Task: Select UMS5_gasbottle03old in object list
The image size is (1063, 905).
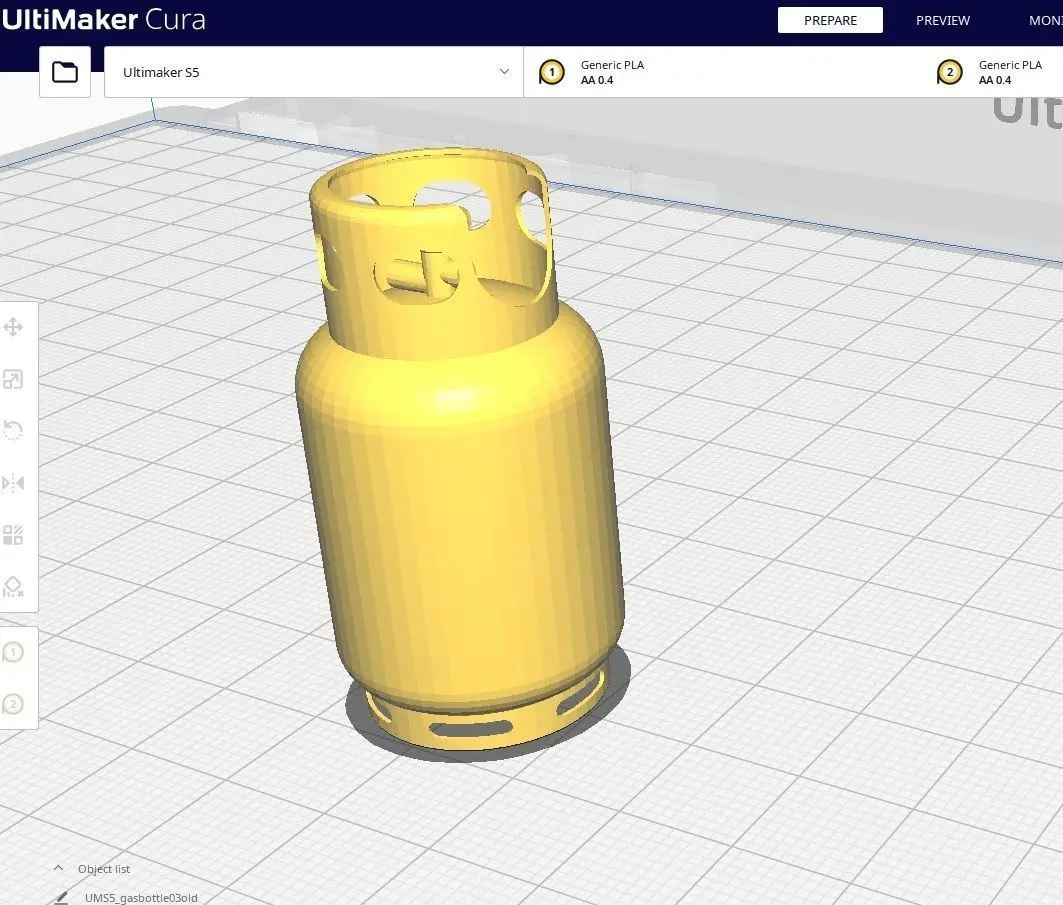Action: (141, 898)
